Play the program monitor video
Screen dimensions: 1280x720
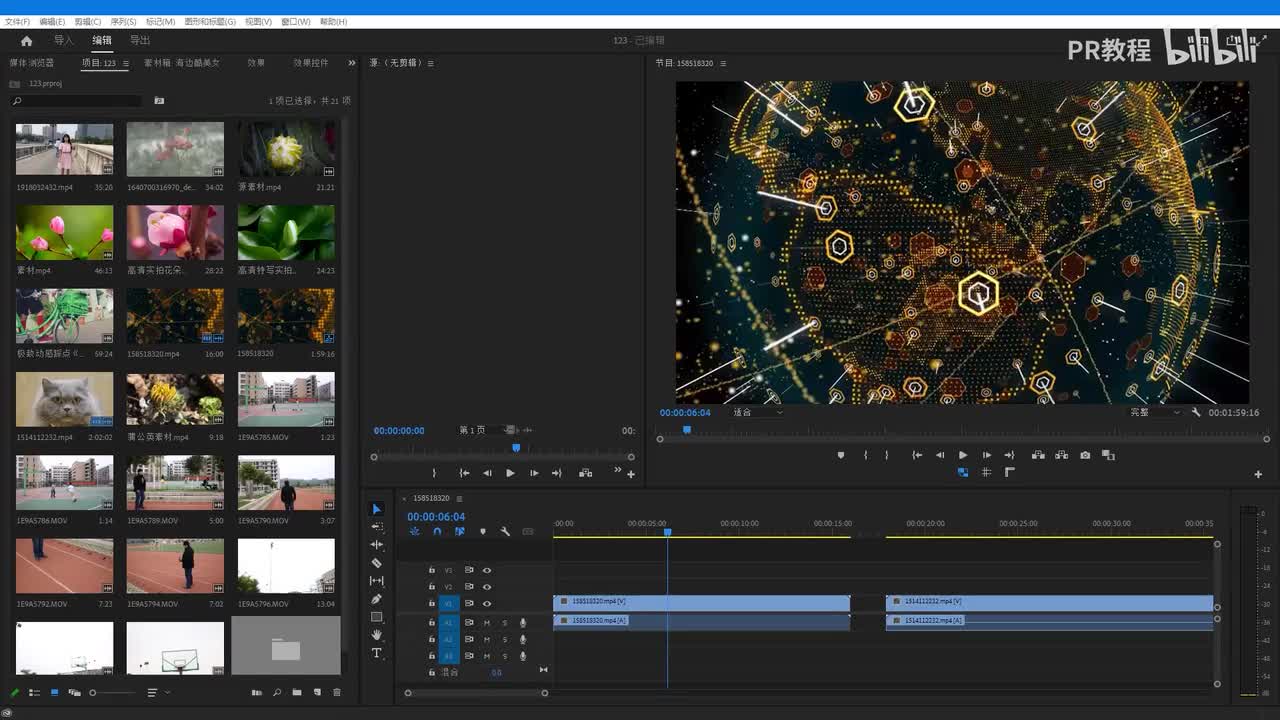[963, 455]
